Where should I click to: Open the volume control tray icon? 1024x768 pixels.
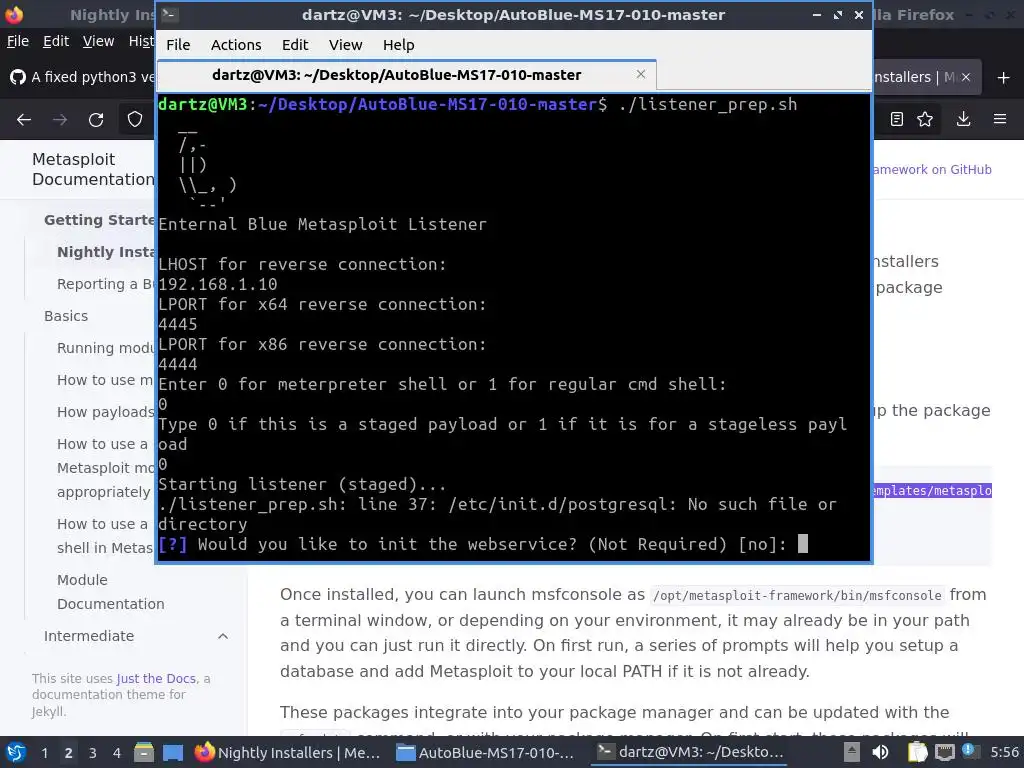[880, 752]
